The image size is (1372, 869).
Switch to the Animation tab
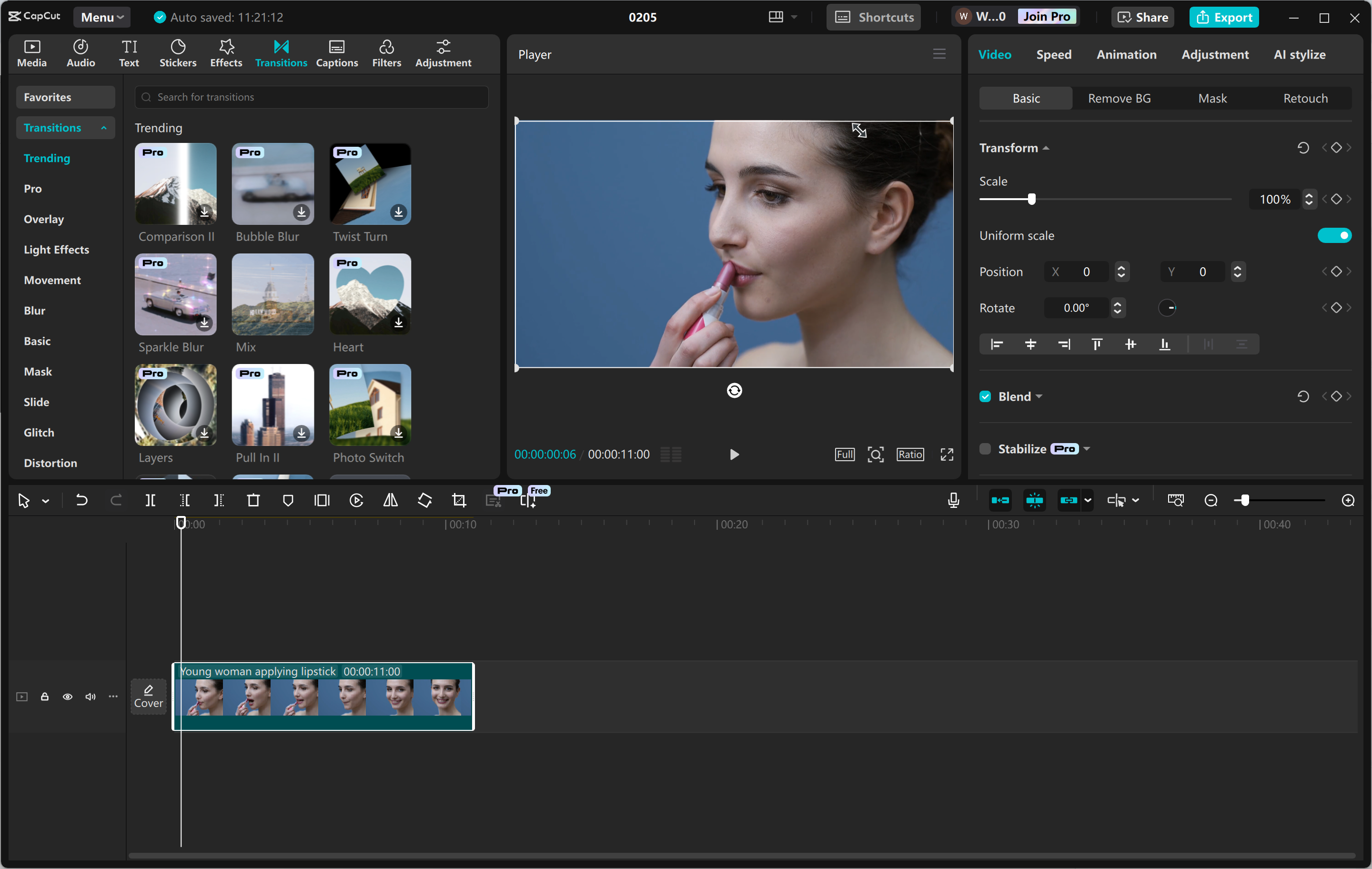pos(1126,55)
